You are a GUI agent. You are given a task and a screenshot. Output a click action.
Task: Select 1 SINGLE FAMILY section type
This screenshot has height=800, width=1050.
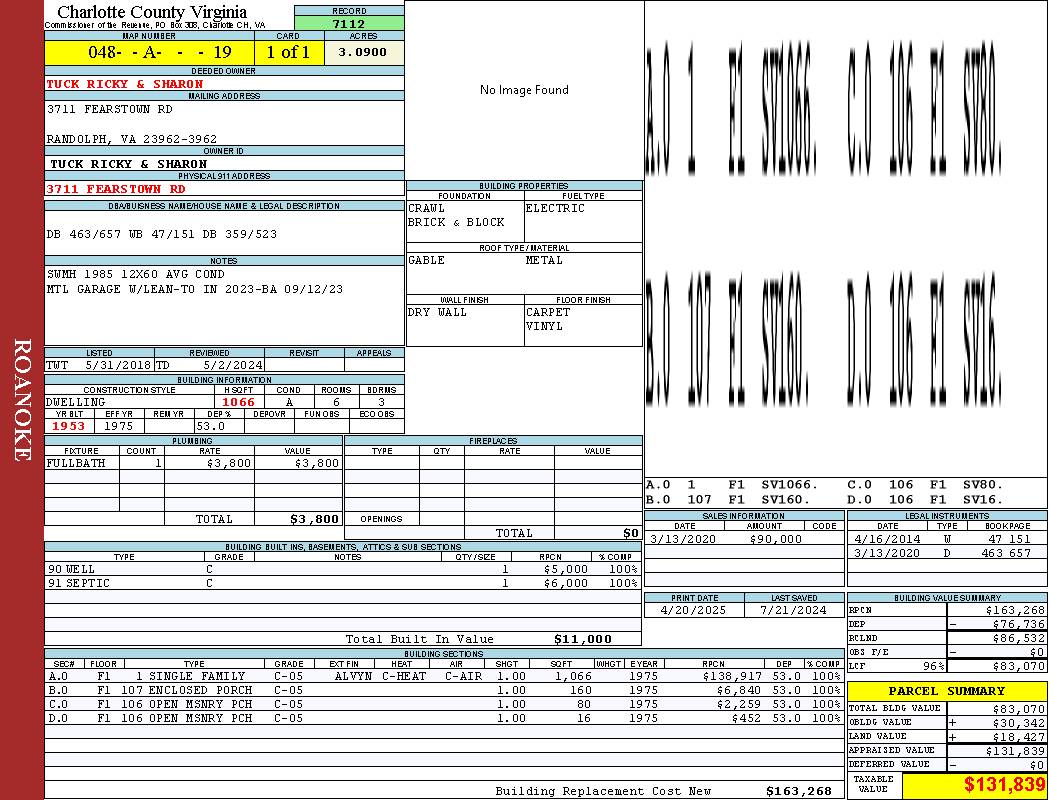coord(190,677)
